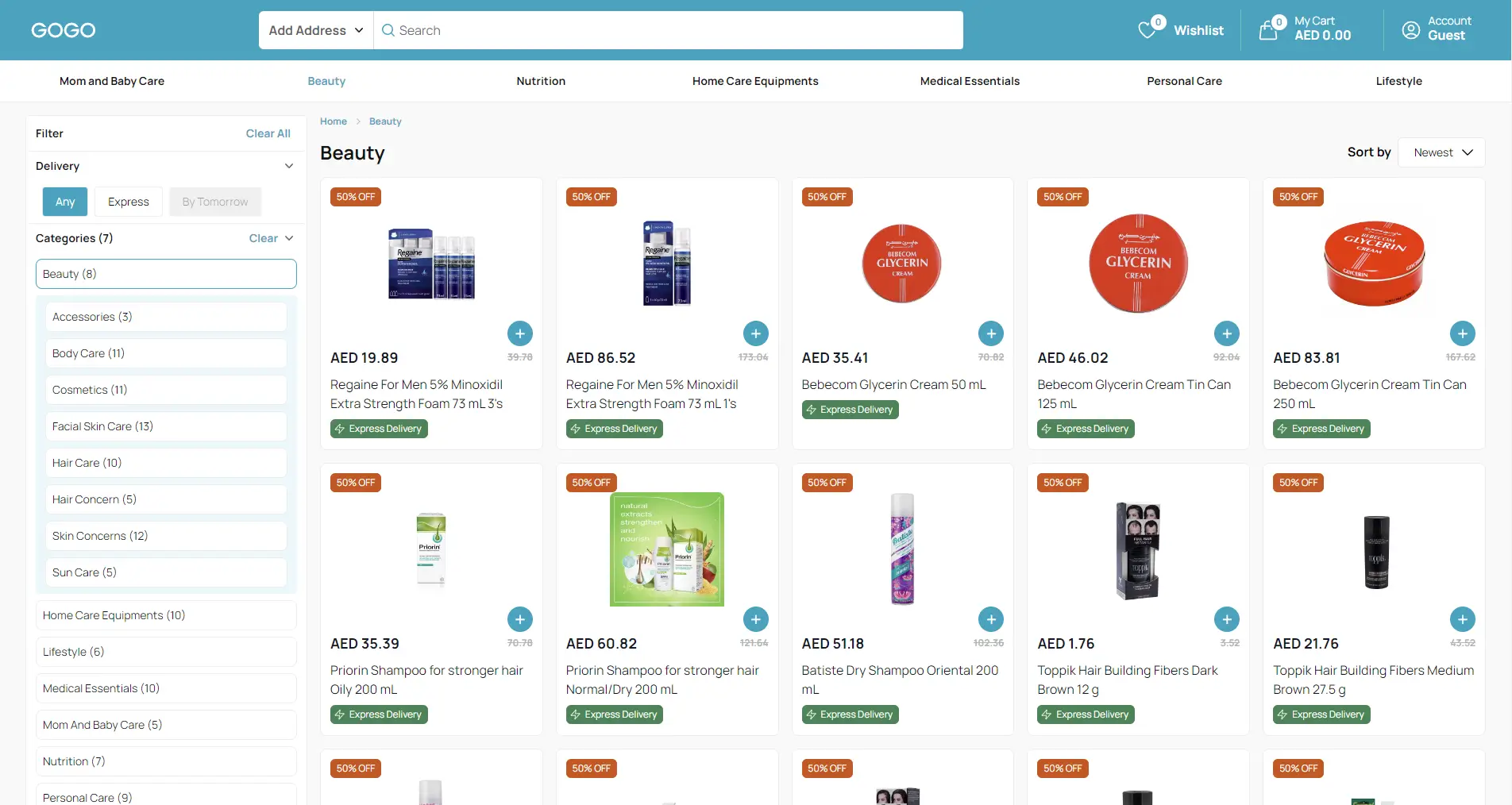Filter by Skin Concerns (12)
1512x805 pixels.
(x=166, y=536)
